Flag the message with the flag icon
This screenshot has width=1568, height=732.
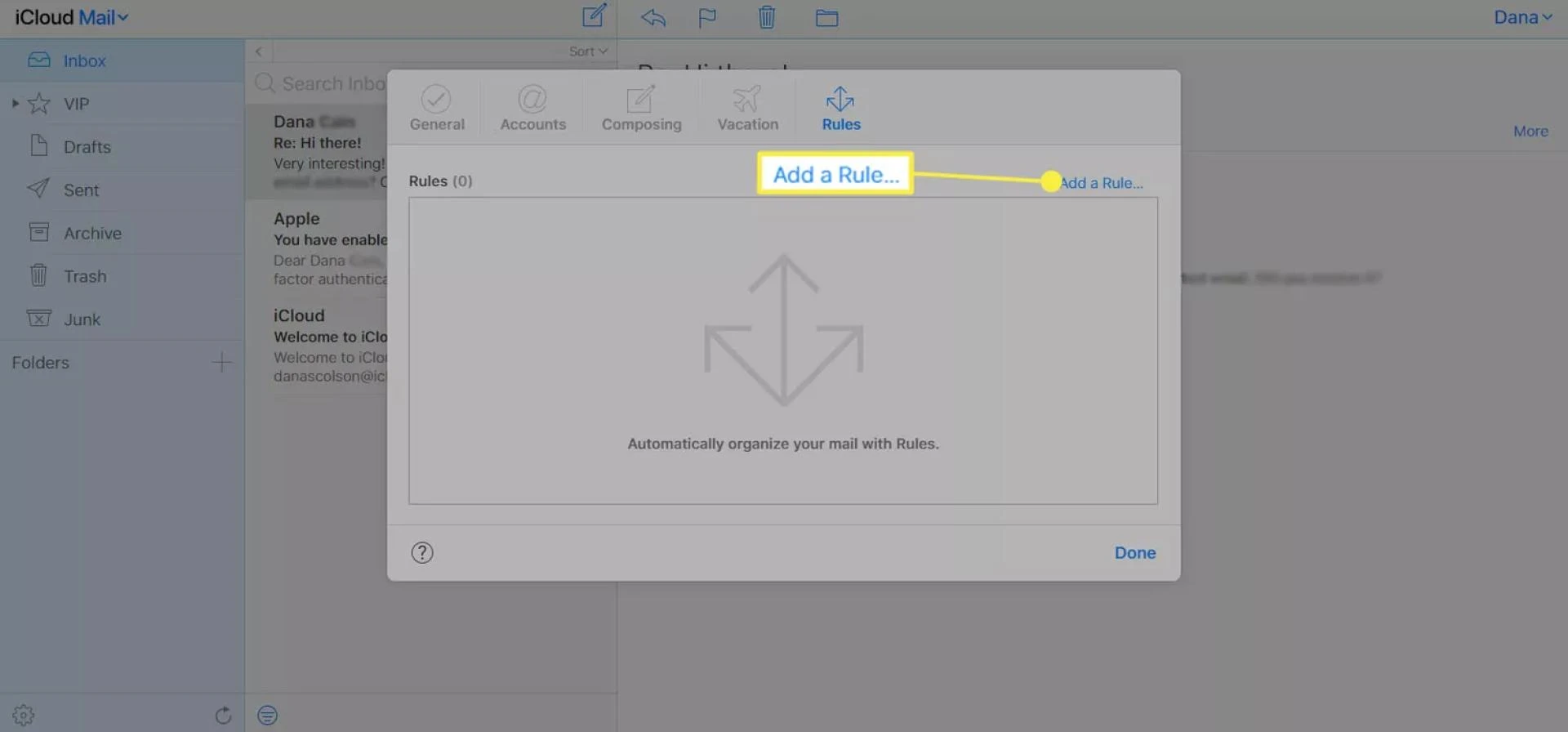(x=707, y=17)
